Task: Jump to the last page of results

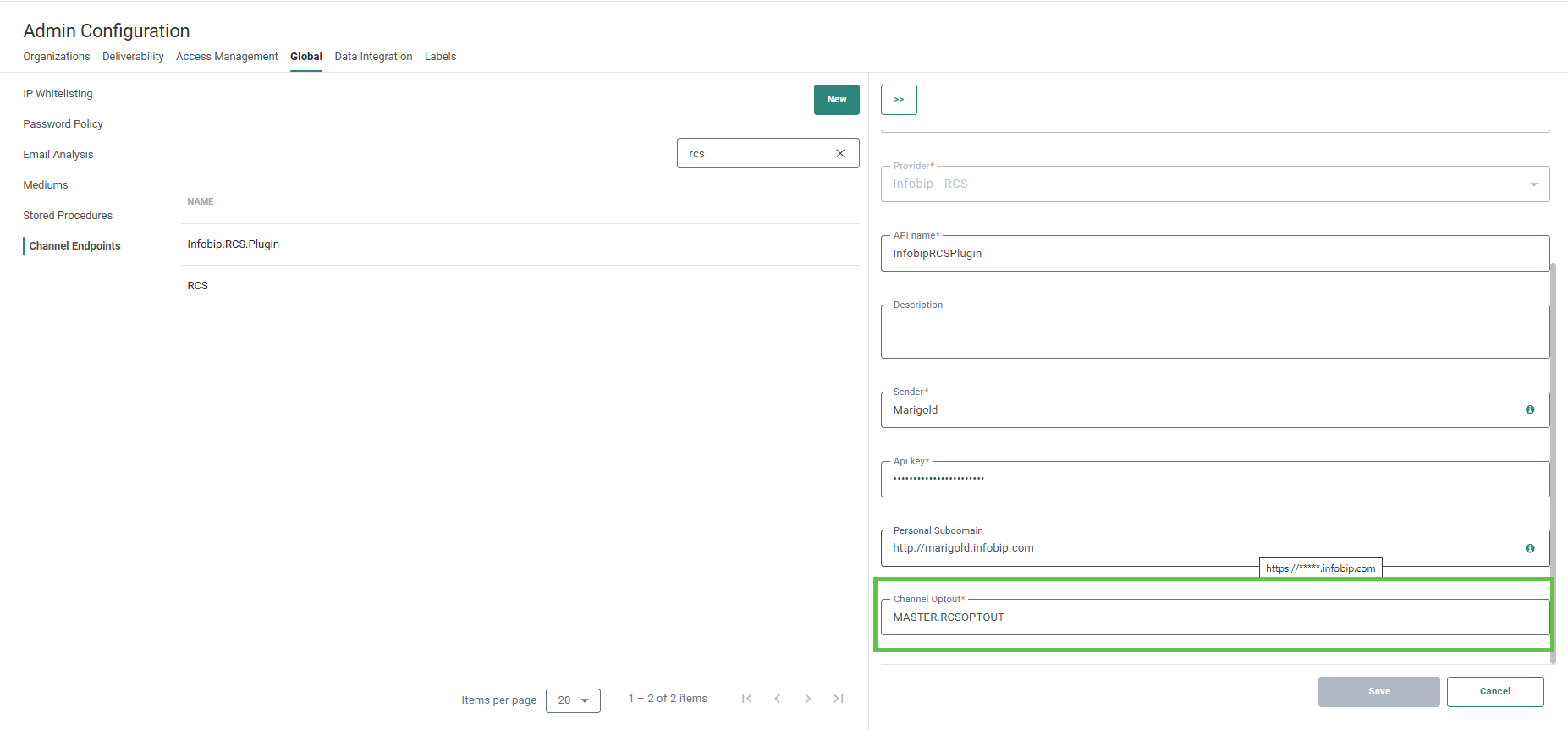Action: (838, 699)
